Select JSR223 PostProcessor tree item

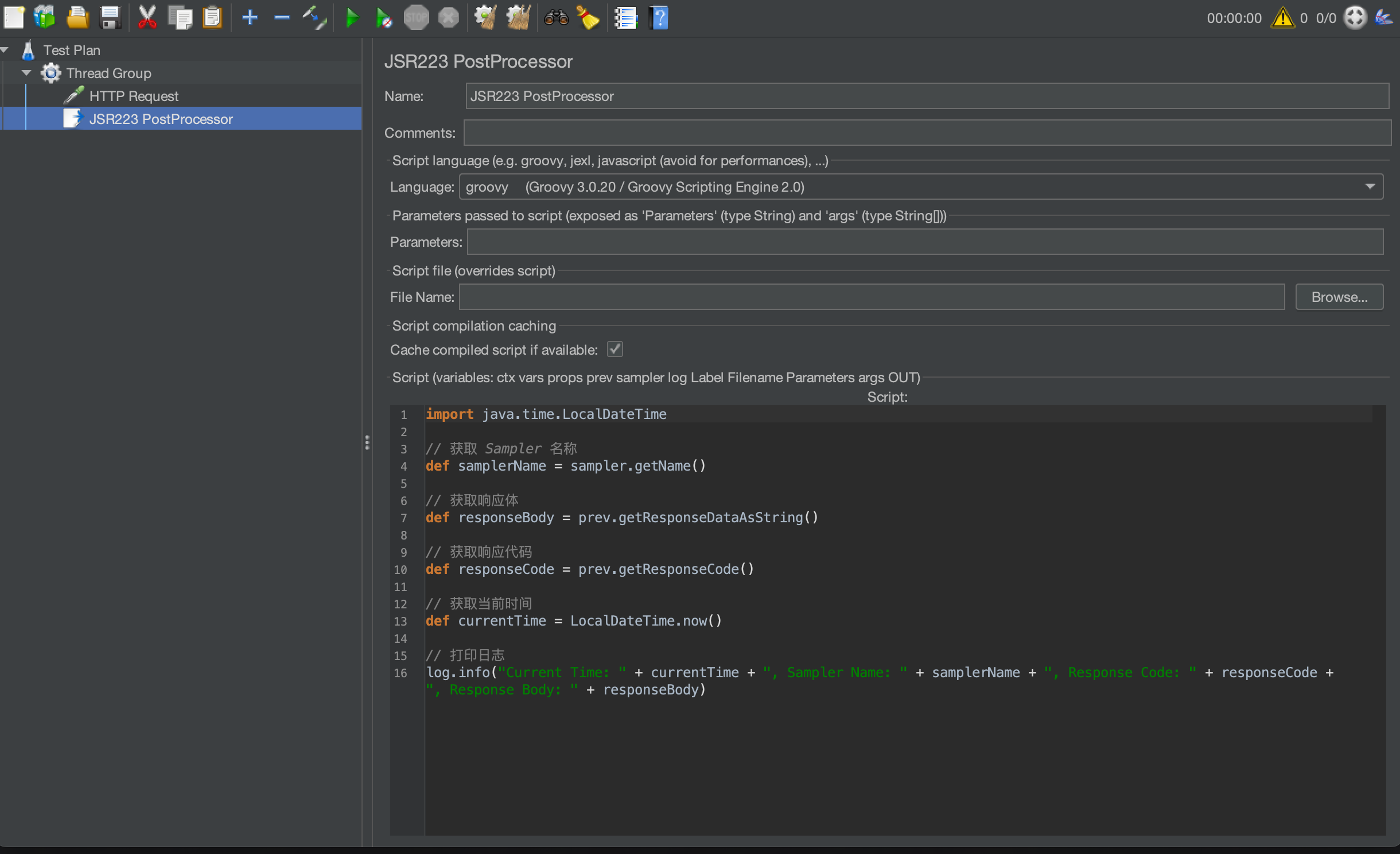[161, 119]
